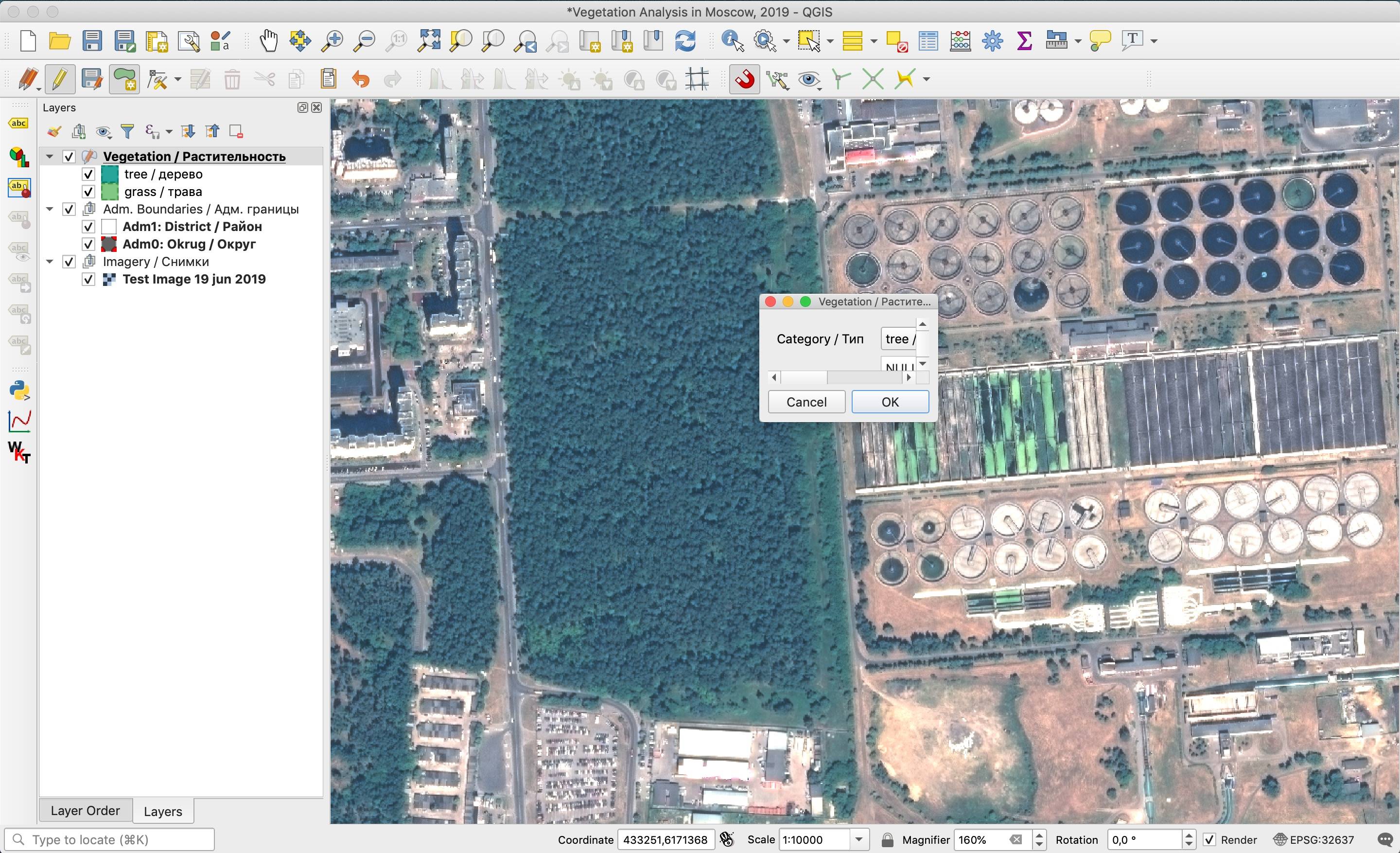Viewport: 1400px width, 853px height.
Task: Undo the last edit
Action: [360, 79]
